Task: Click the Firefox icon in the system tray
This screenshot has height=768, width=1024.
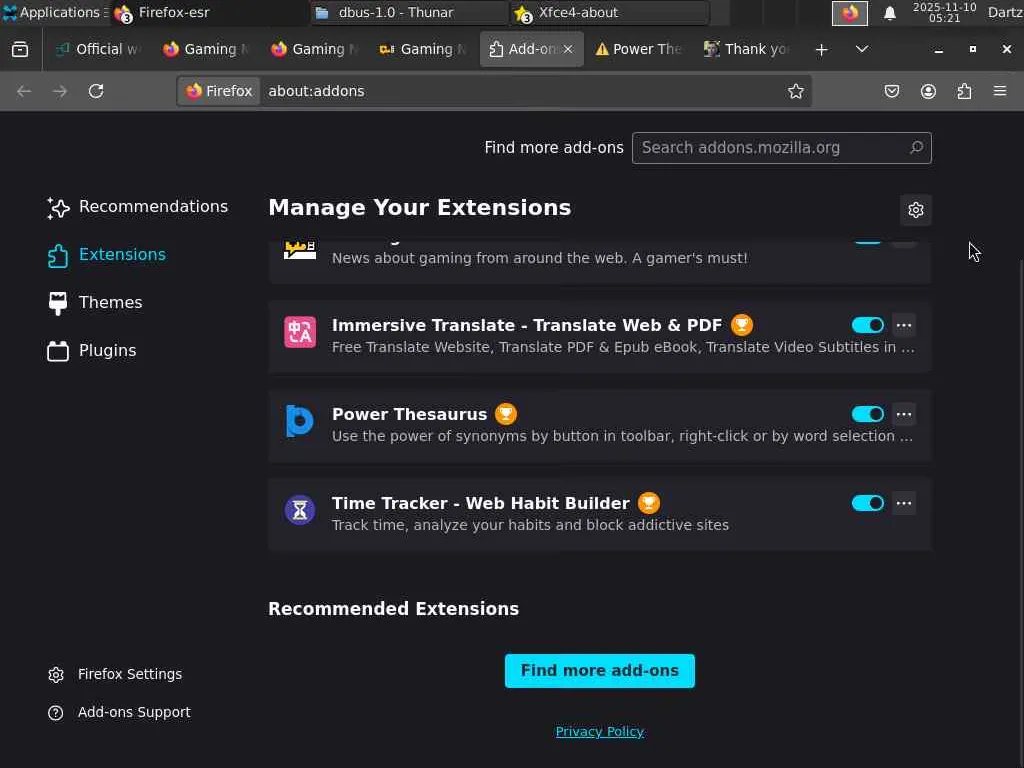Action: tap(850, 13)
